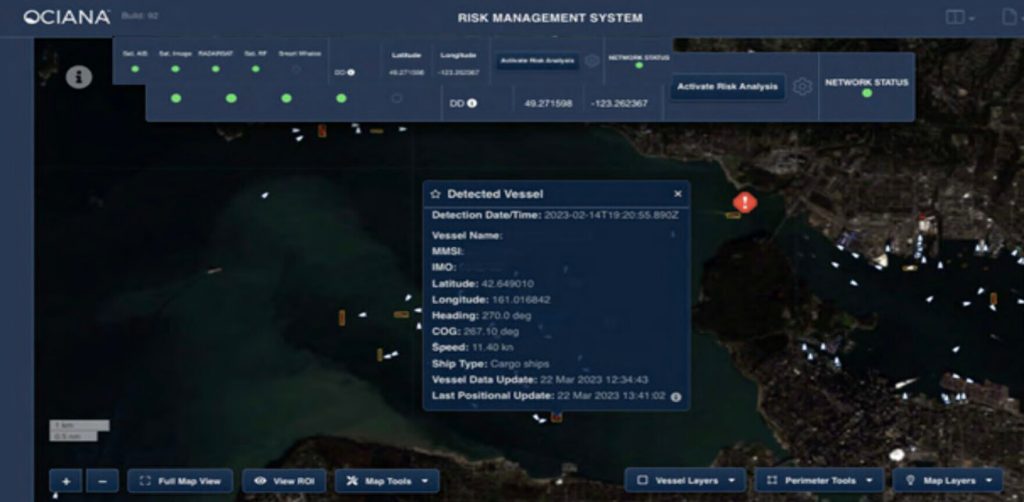
Task: Switch to Full Map View
Action: coord(181,481)
